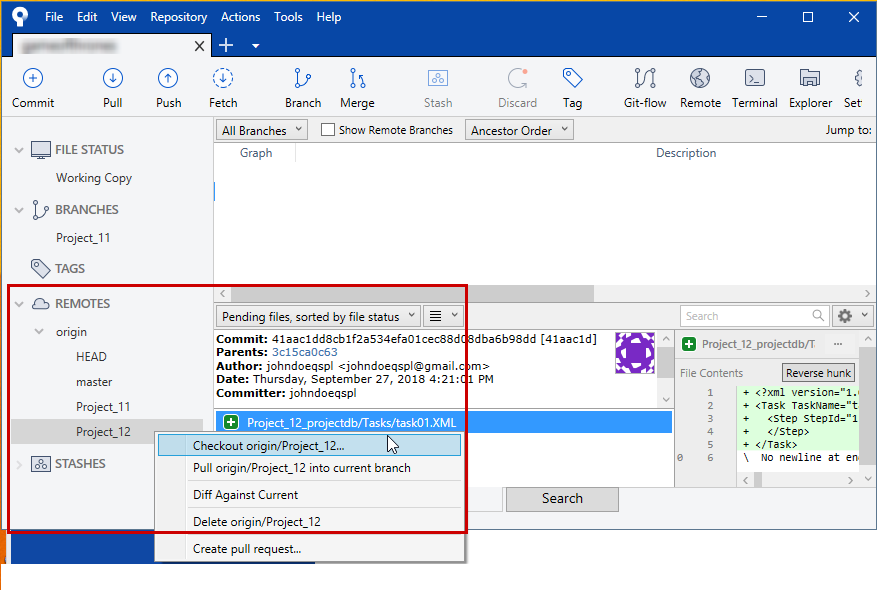Screen dimensions: 877x590
Task: Click the Reverse hunk button
Action: (x=818, y=373)
